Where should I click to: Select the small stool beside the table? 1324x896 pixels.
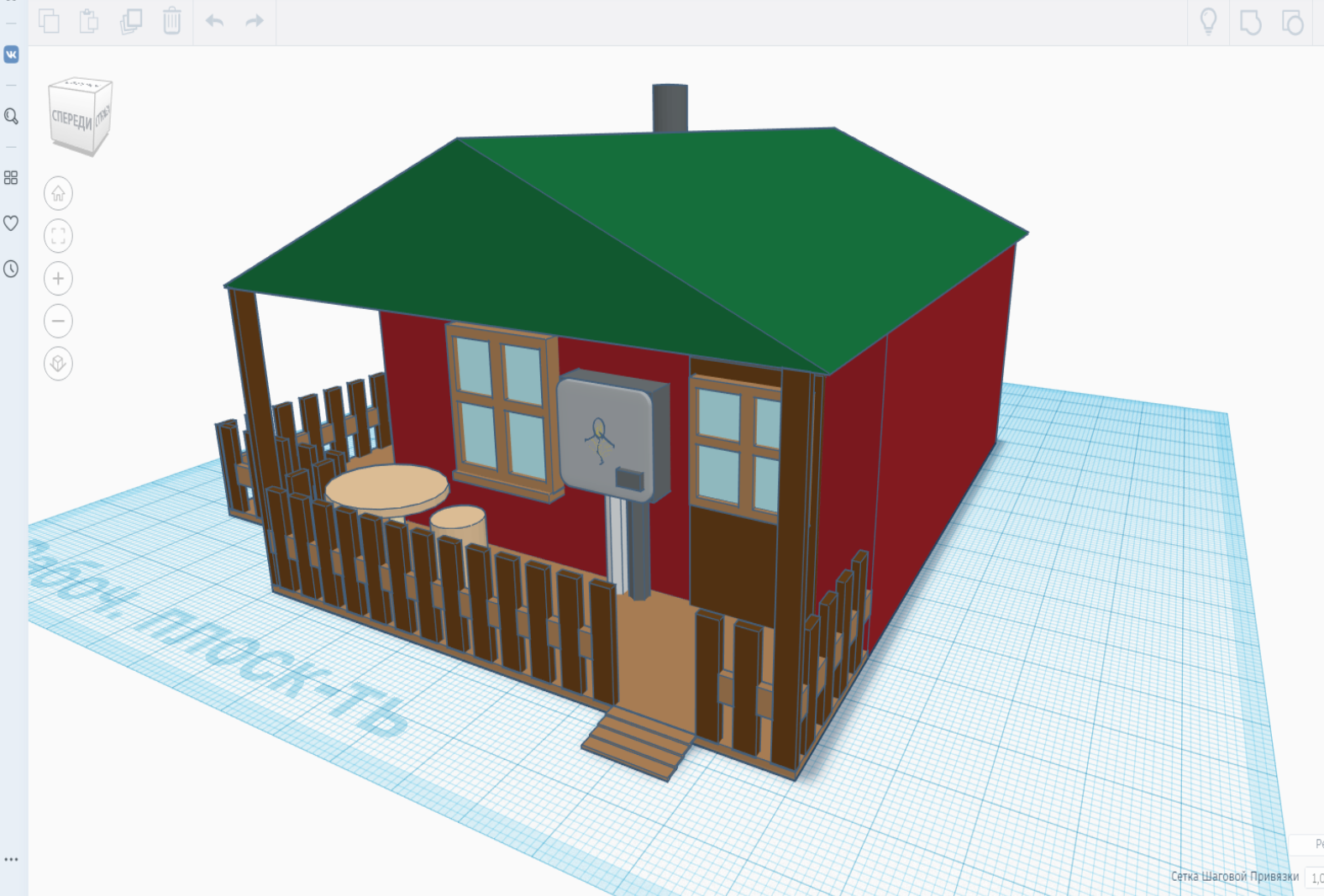(458, 526)
